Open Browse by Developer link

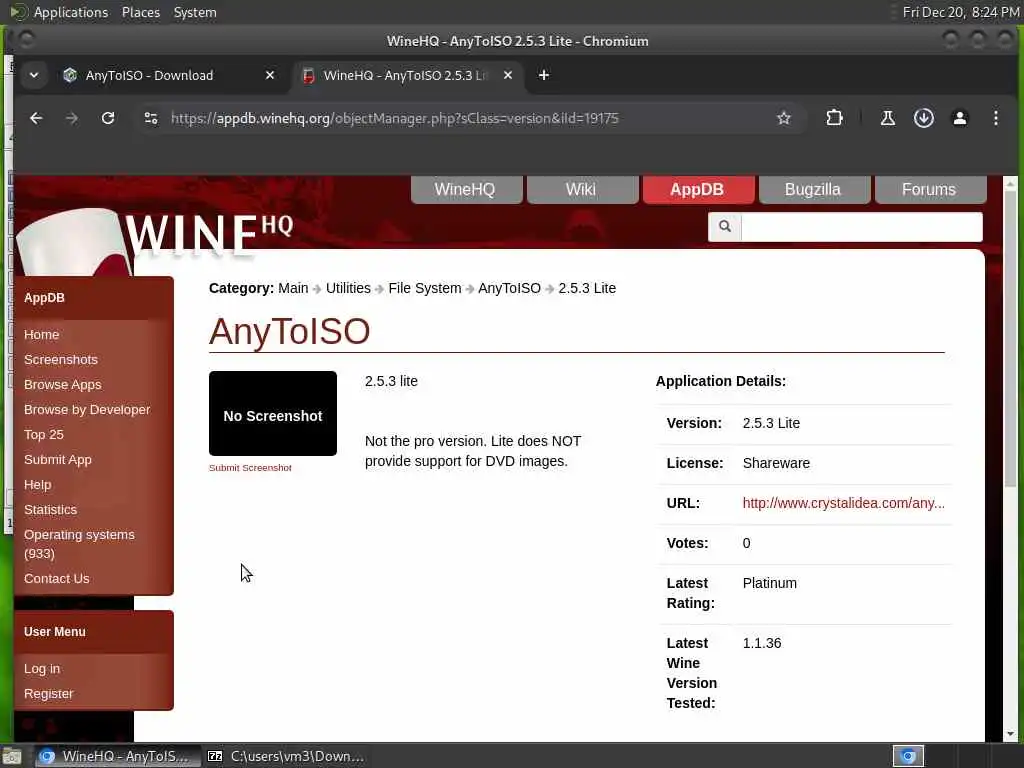tap(87, 409)
